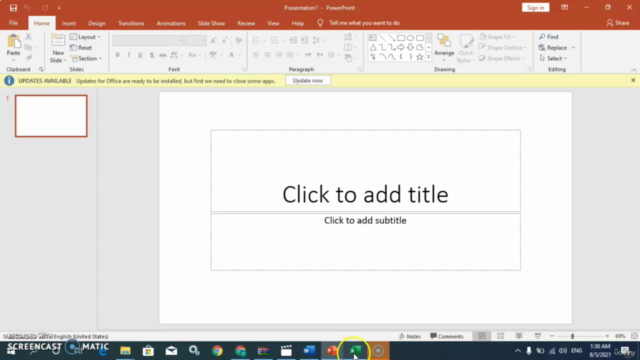
Task: Switch to the Design tab
Action: tap(97, 23)
